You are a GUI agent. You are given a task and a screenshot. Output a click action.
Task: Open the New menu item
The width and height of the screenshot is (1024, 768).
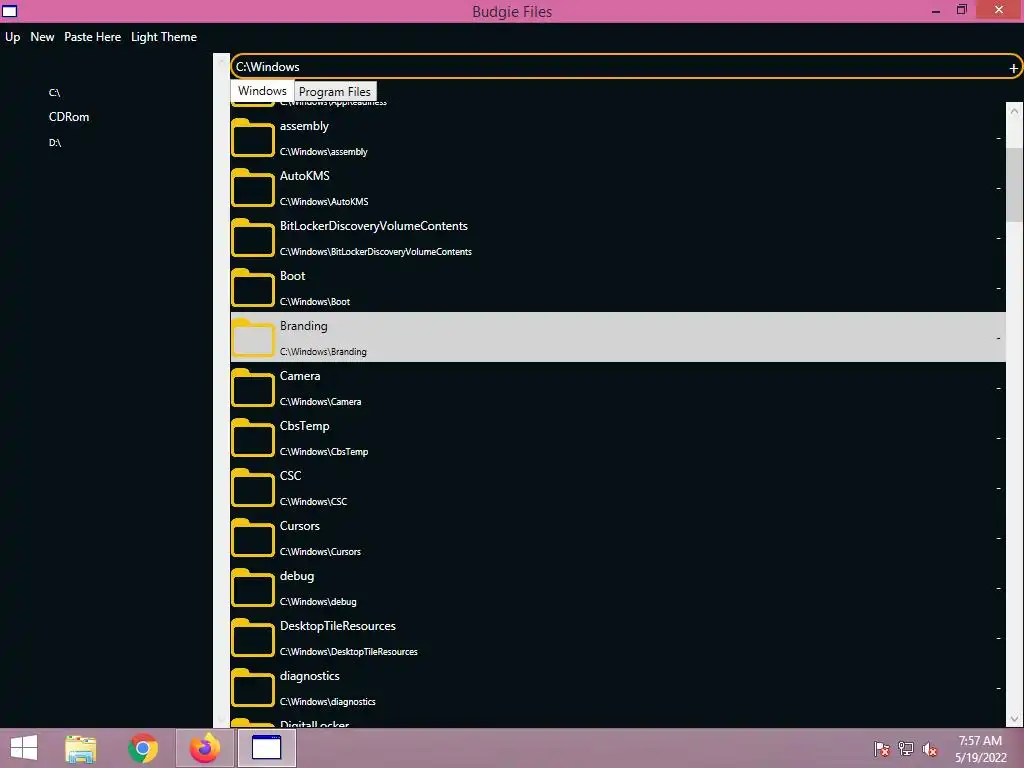[42, 37]
